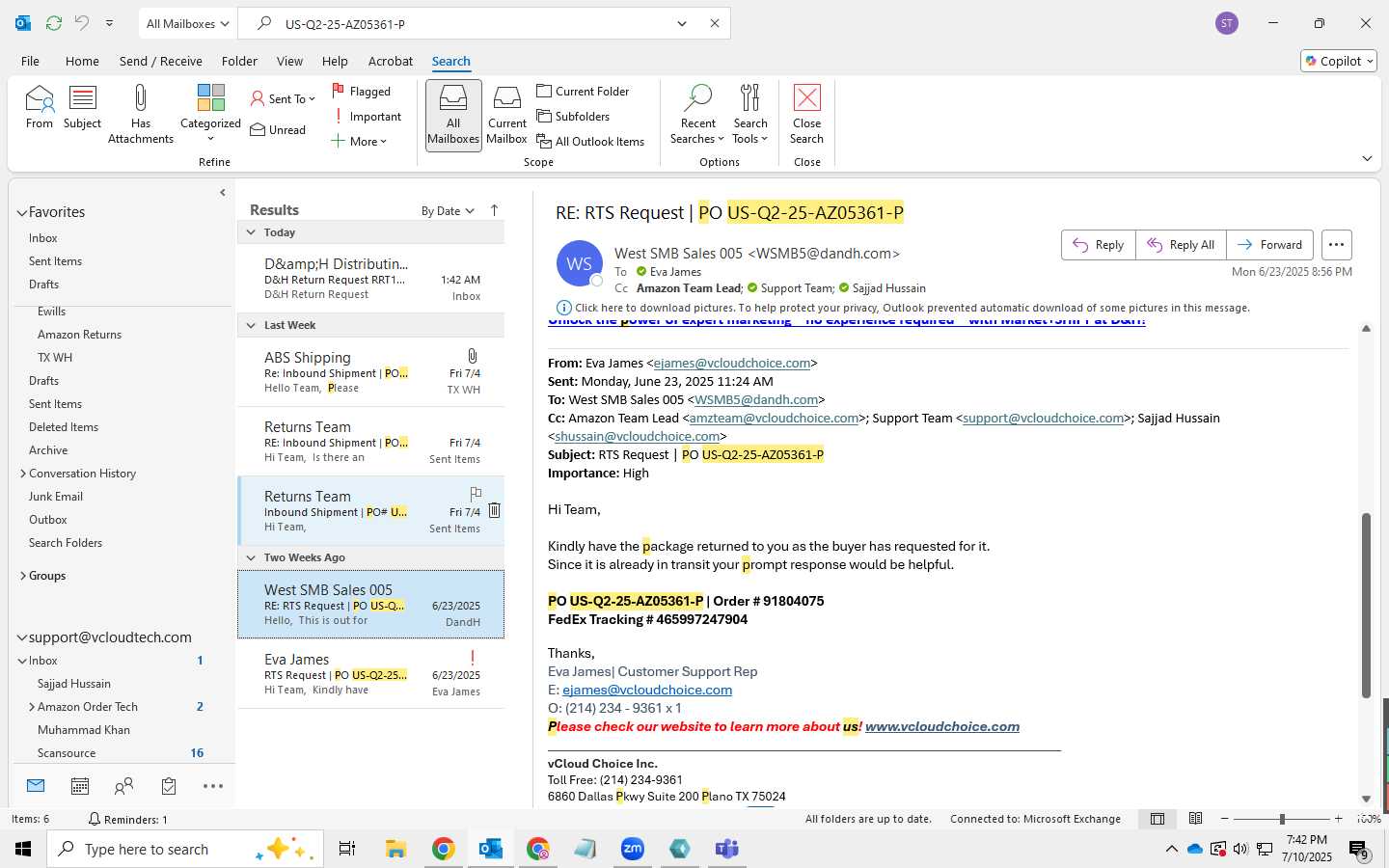Set scope to All Outlook Items
1389x868 pixels.
[590, 141]
